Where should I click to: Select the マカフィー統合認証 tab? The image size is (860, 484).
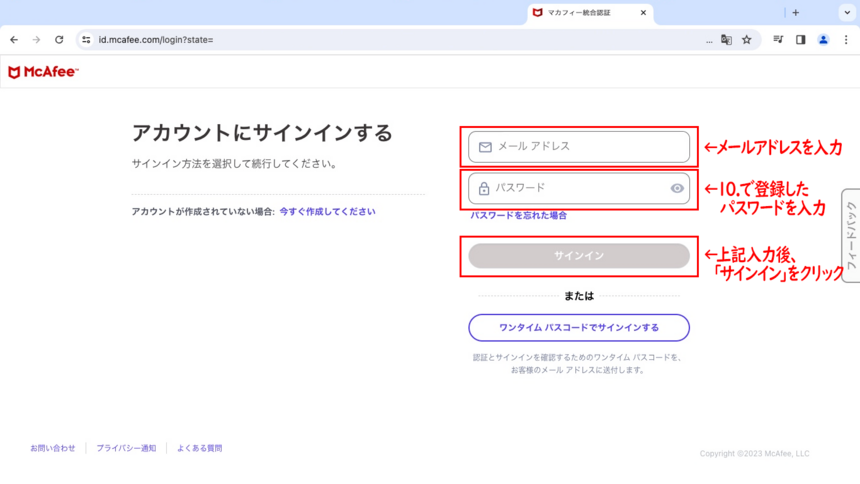(590, 13)
